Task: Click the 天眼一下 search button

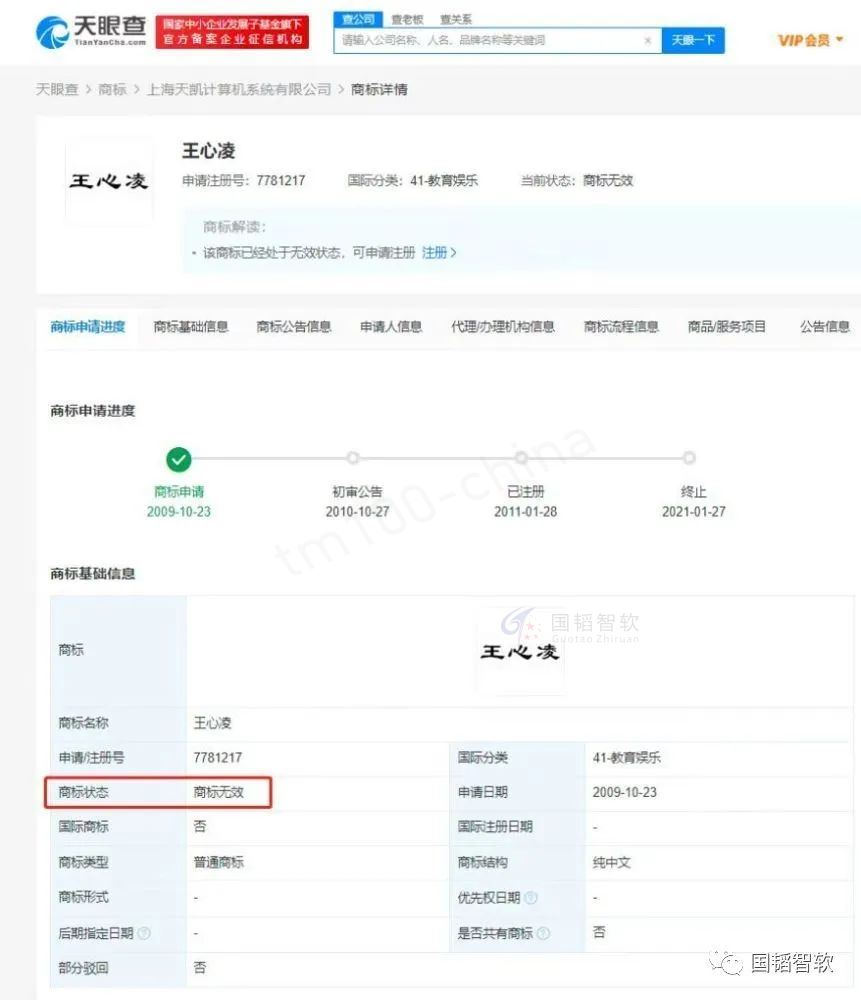Action: point(693,40)
